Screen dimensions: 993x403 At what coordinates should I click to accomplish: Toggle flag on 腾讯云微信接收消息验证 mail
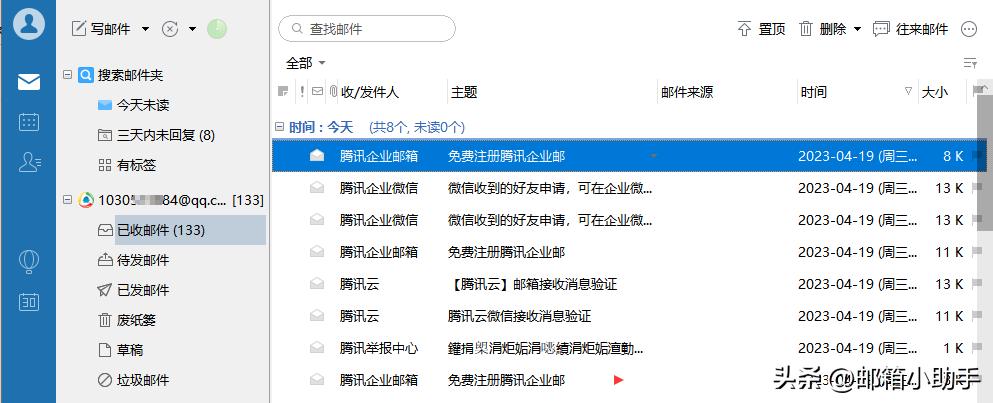[x=977, y=316]
